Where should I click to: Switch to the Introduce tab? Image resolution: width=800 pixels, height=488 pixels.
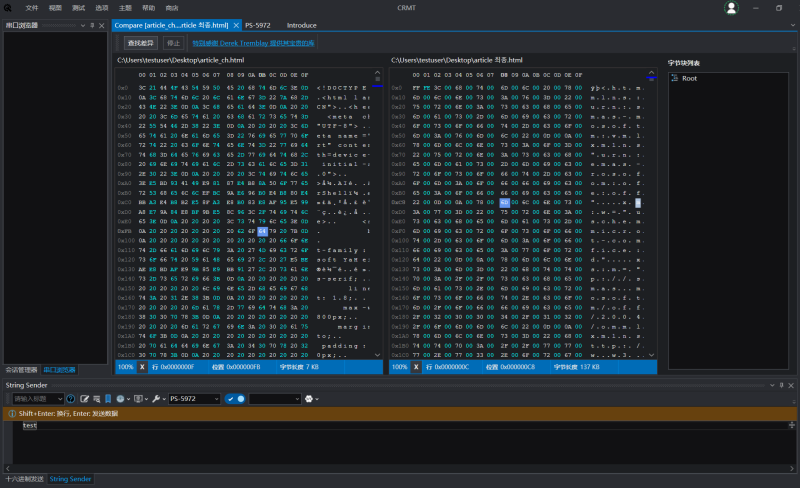302,25
